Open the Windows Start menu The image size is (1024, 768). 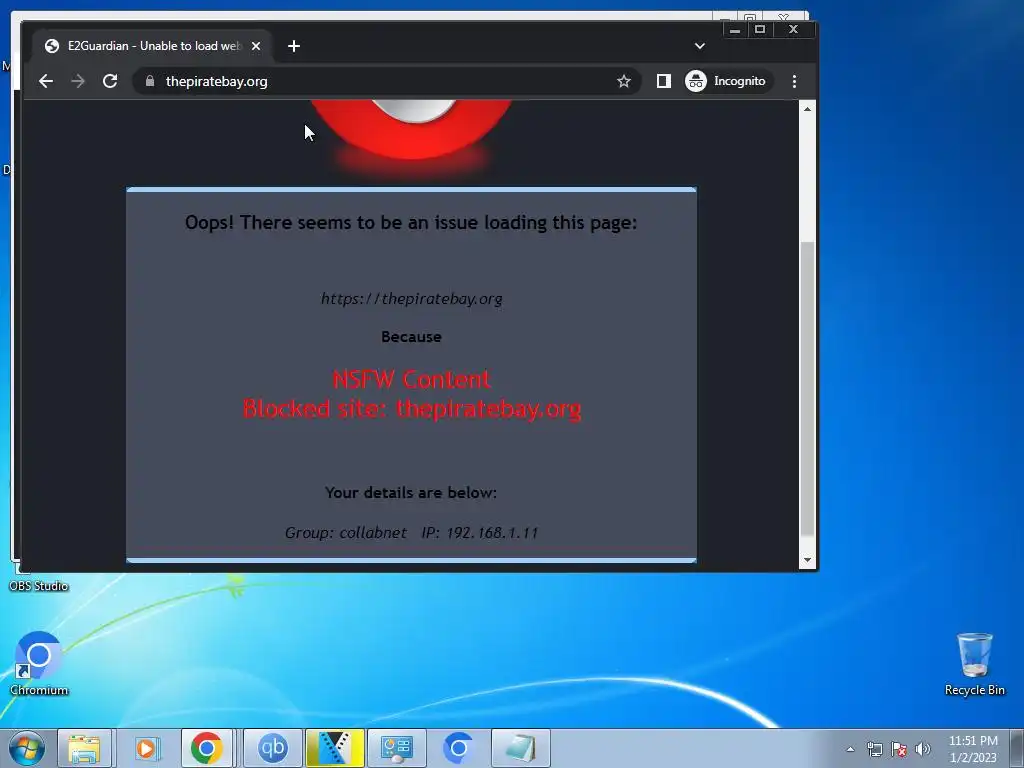click(26, 748)
